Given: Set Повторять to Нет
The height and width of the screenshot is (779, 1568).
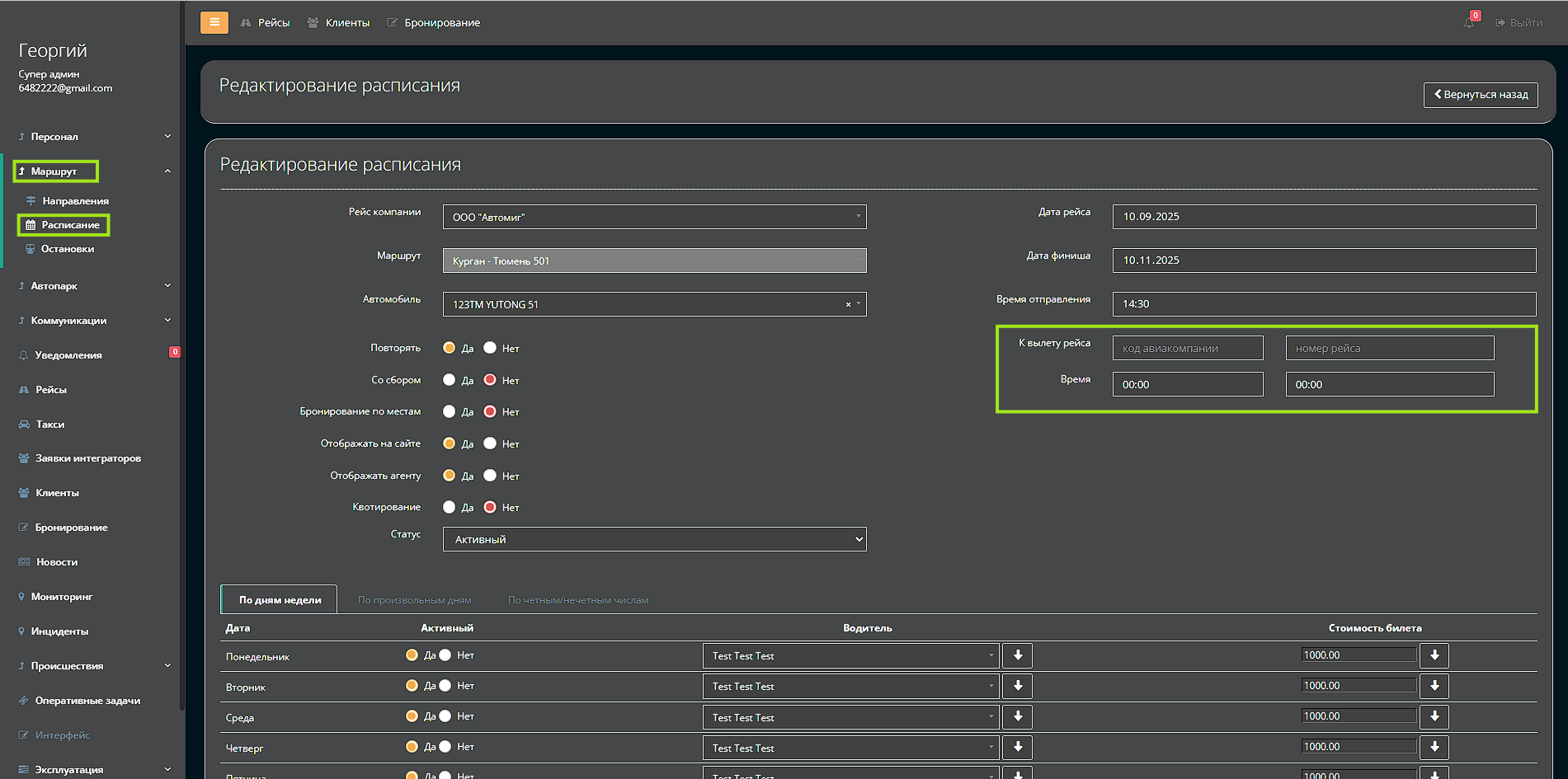Looking at the screenshot, I should (x=490, y=348).
